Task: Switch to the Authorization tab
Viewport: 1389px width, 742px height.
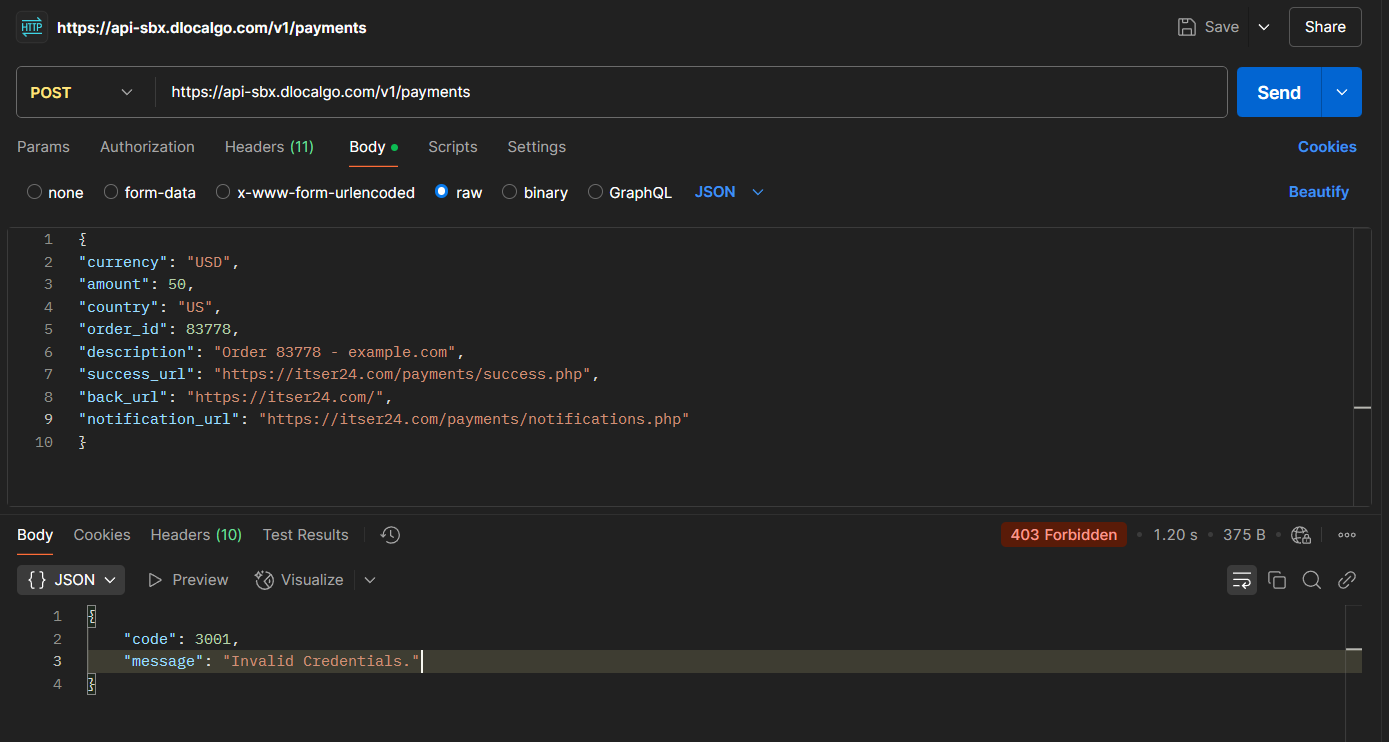Action: [x=147, y=147]
